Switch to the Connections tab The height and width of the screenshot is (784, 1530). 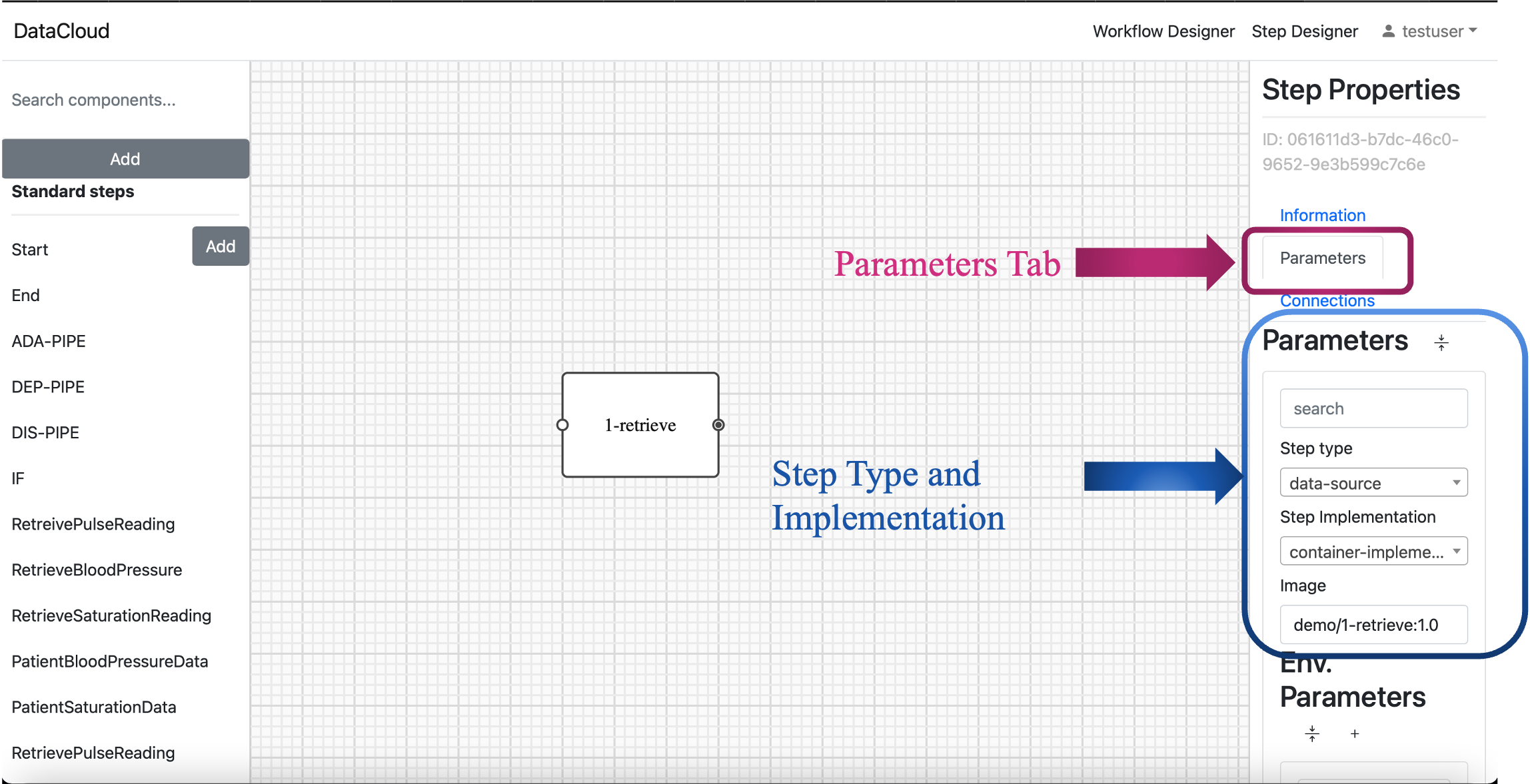(1327, 301)
